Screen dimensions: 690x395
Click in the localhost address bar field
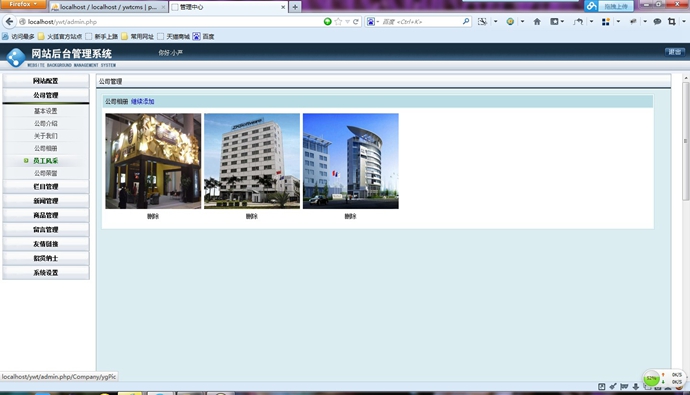(172, 22)
